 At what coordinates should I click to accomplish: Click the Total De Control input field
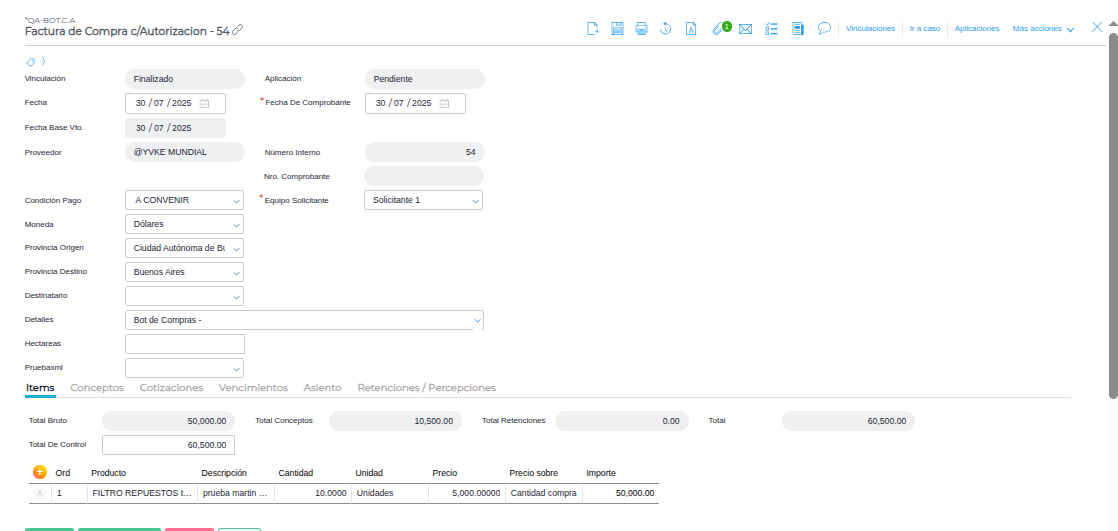[x=168, y=444]
